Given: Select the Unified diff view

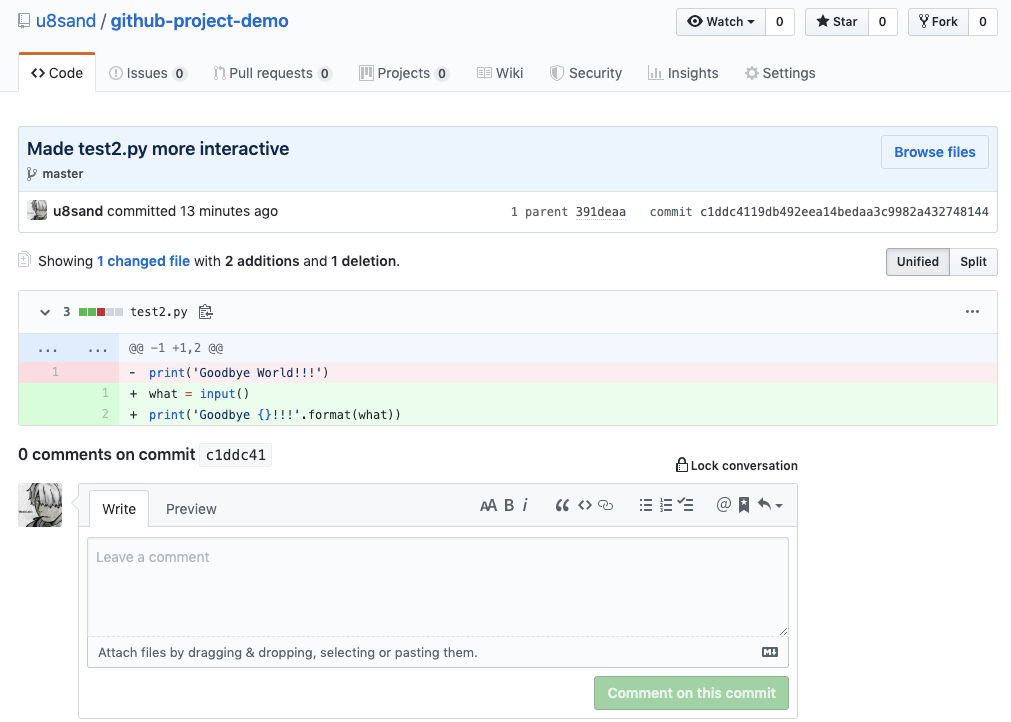Looking at the screenshot, I should point(917,262).
